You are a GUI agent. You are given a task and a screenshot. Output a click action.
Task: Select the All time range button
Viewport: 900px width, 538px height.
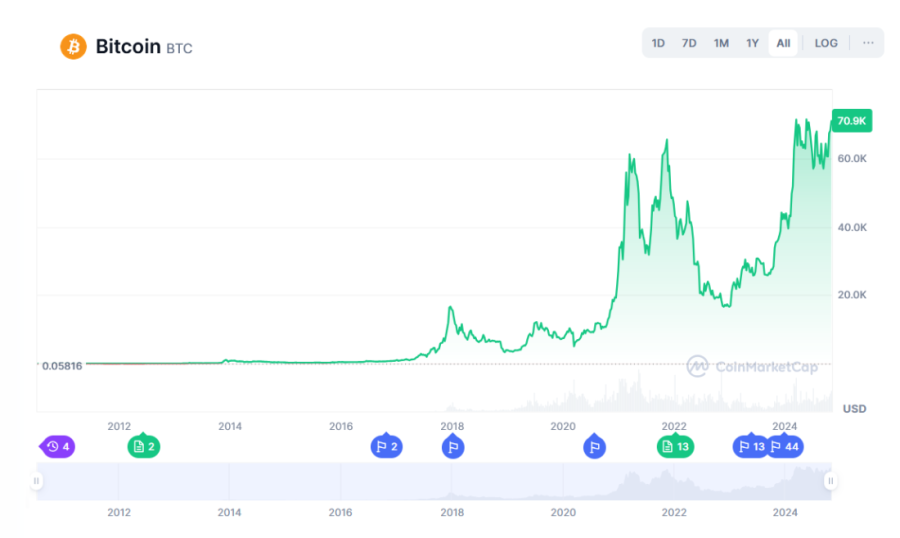pos(783,43)
